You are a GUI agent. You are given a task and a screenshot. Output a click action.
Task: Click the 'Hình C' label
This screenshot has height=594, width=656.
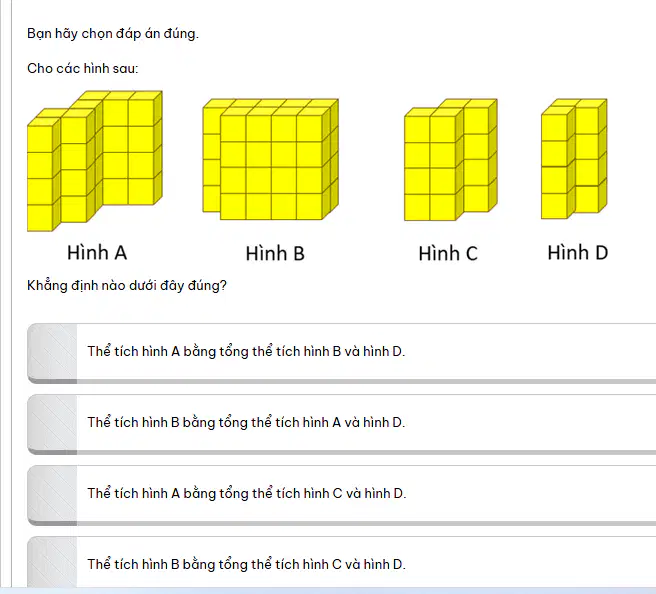tap(448, 253)
